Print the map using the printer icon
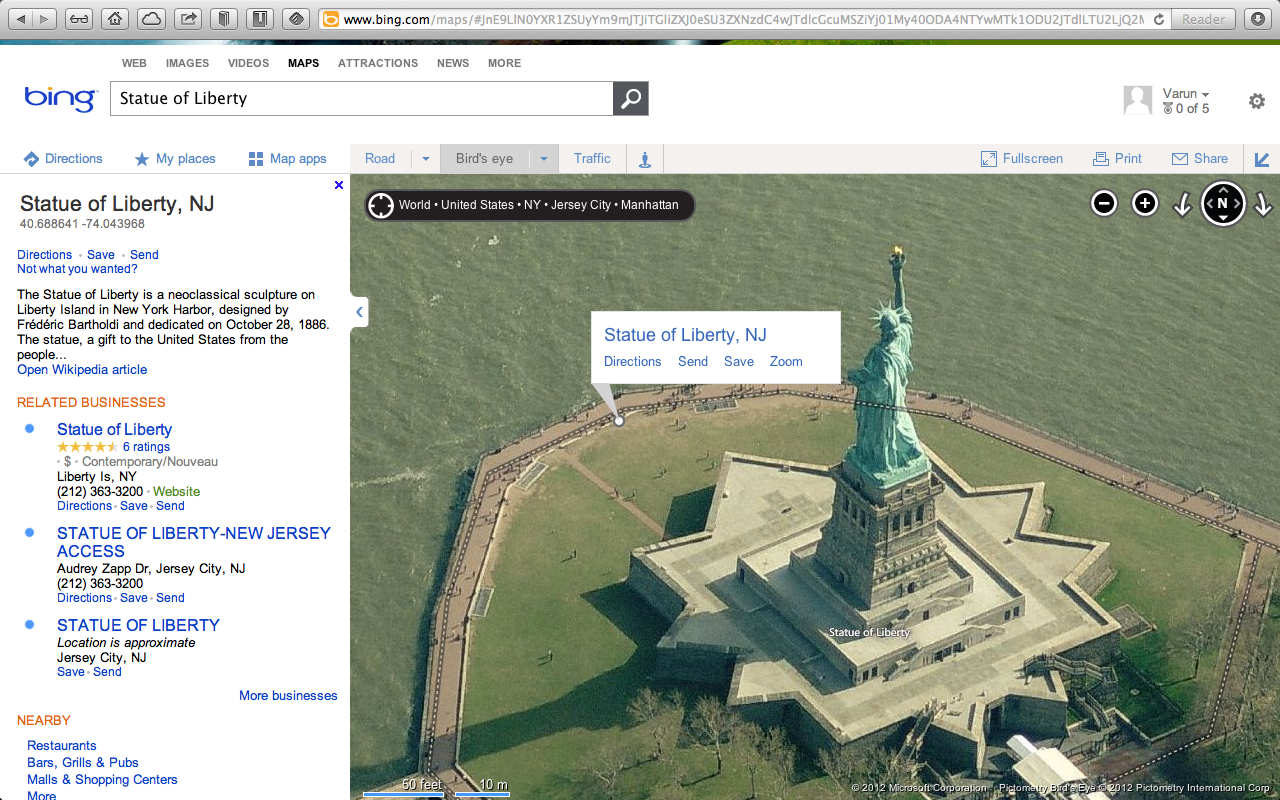The height and width of the screenshot is (800, 1280). [1117, 158]
